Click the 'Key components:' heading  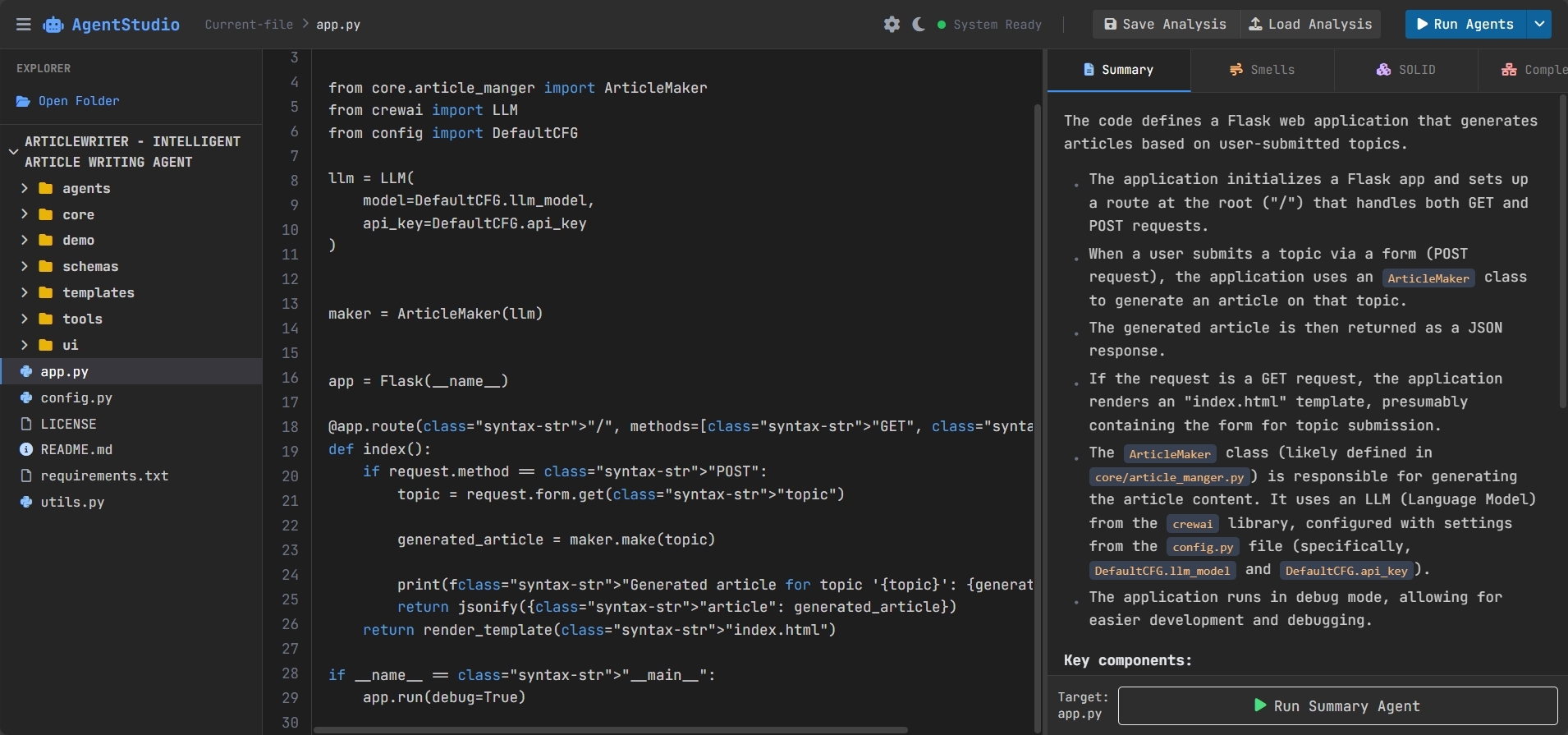[x=1127, y=660]
